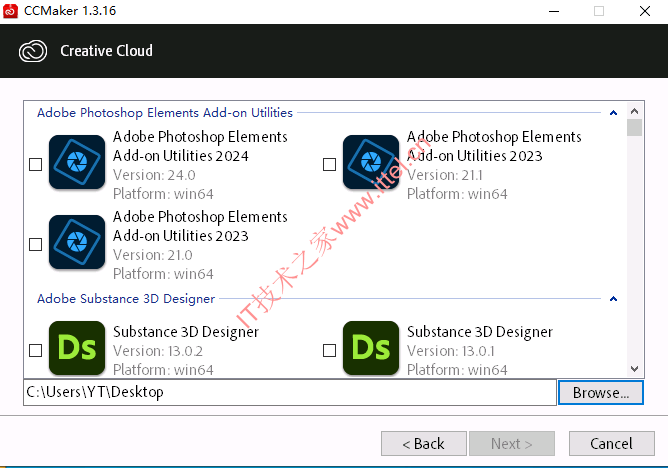Click 'Version: 21.1' text

click(445, 175)
